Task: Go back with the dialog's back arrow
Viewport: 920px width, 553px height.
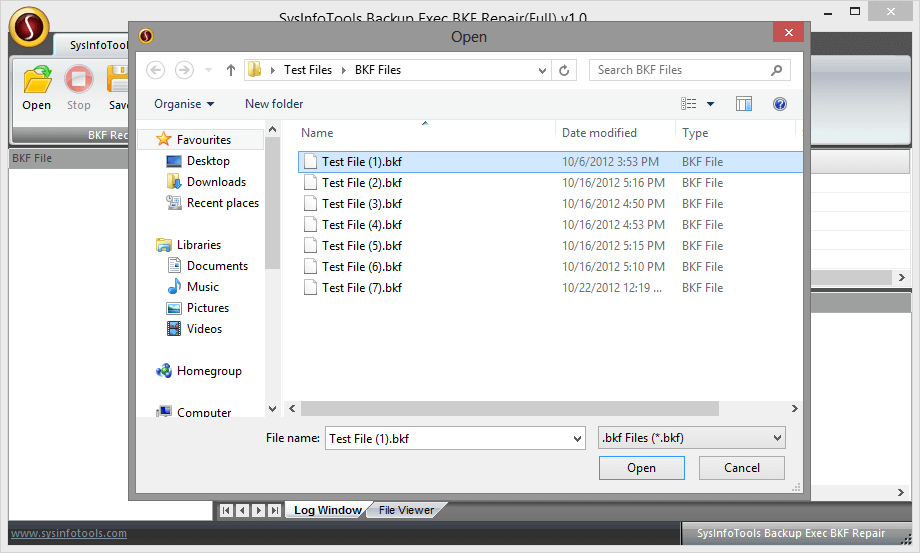Action: (x=155, y=70)
